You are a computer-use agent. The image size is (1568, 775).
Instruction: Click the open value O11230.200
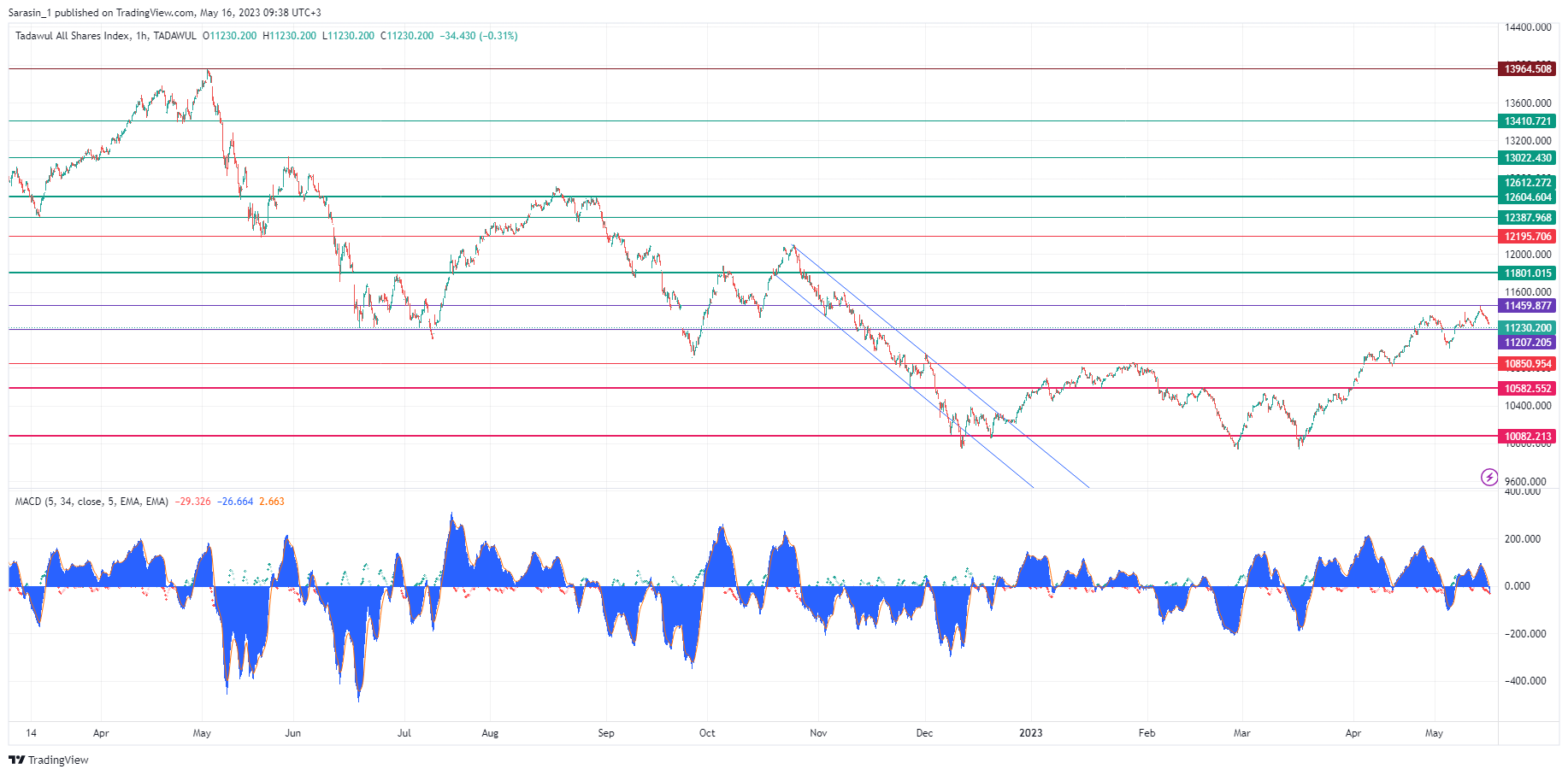coord(229,36)
